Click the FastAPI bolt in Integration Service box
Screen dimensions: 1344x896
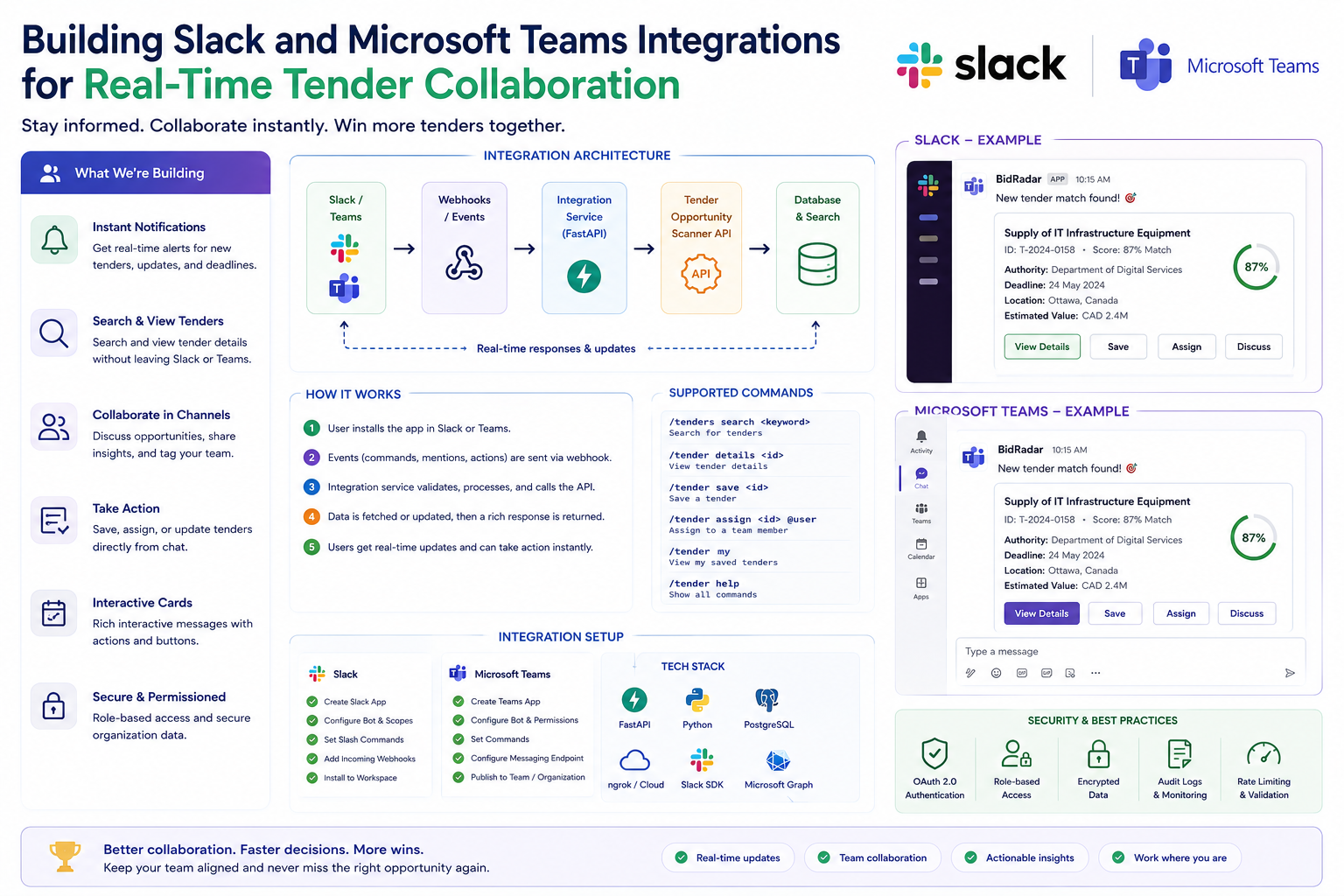pos(584,276)
